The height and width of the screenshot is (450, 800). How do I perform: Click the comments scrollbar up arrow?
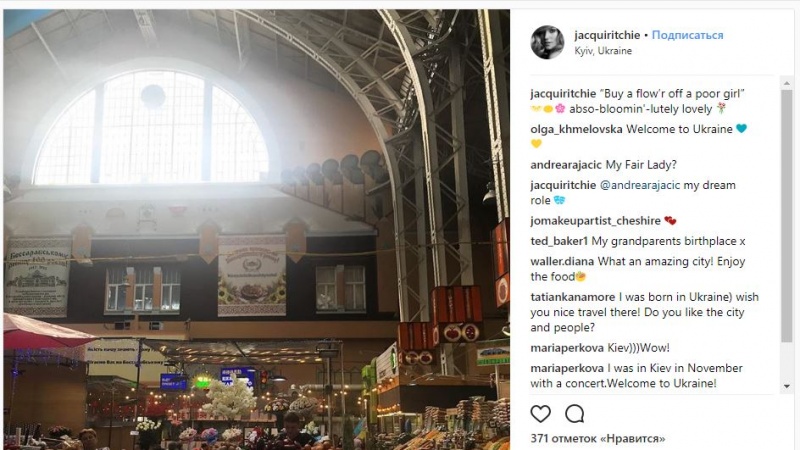pyautogui.click(x=787, y=83)
